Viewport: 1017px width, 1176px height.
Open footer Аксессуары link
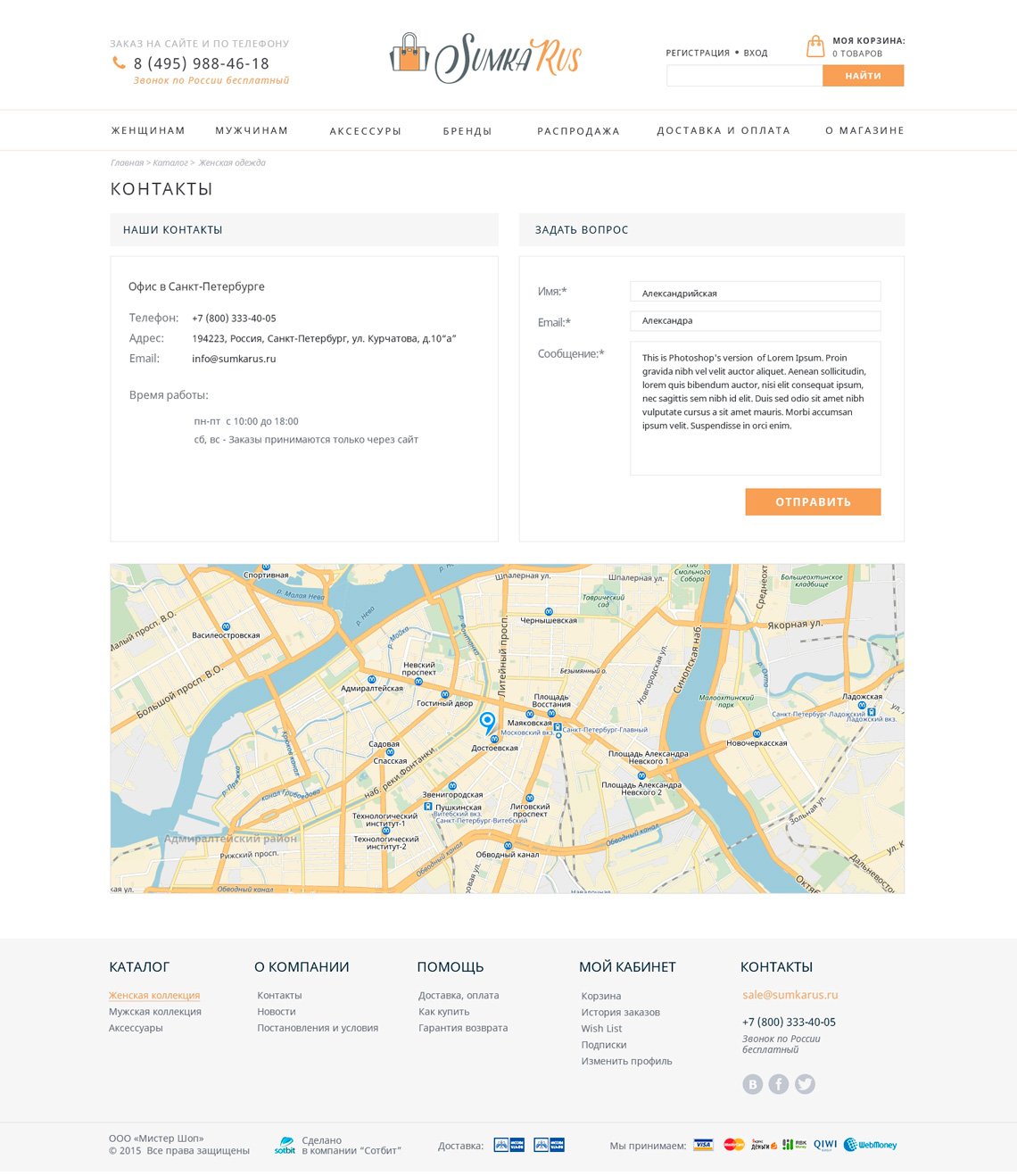tap(136, 1028)
